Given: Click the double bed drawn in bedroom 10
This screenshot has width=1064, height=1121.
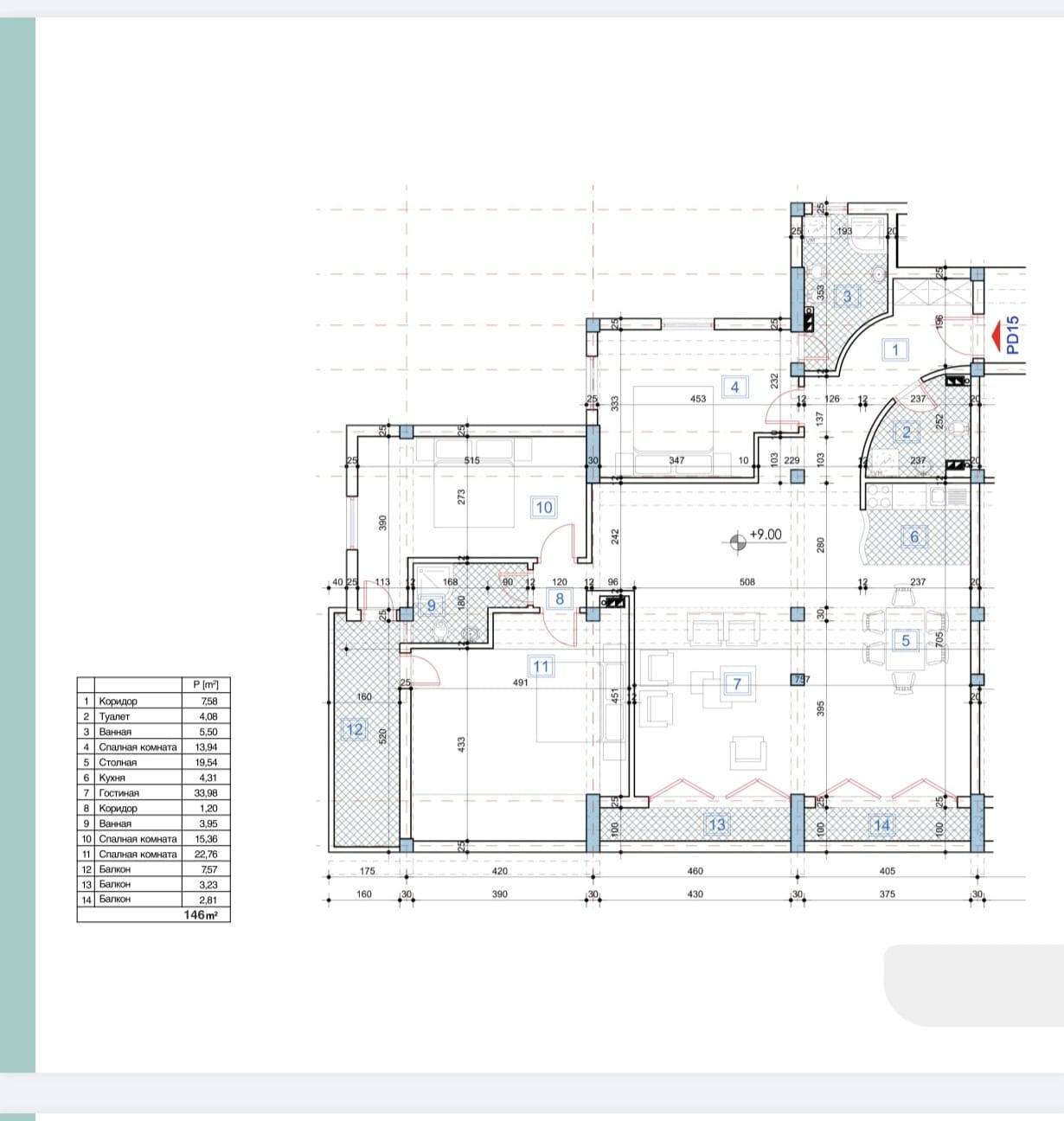Looking at the screenshot, I should click(471, 491).
